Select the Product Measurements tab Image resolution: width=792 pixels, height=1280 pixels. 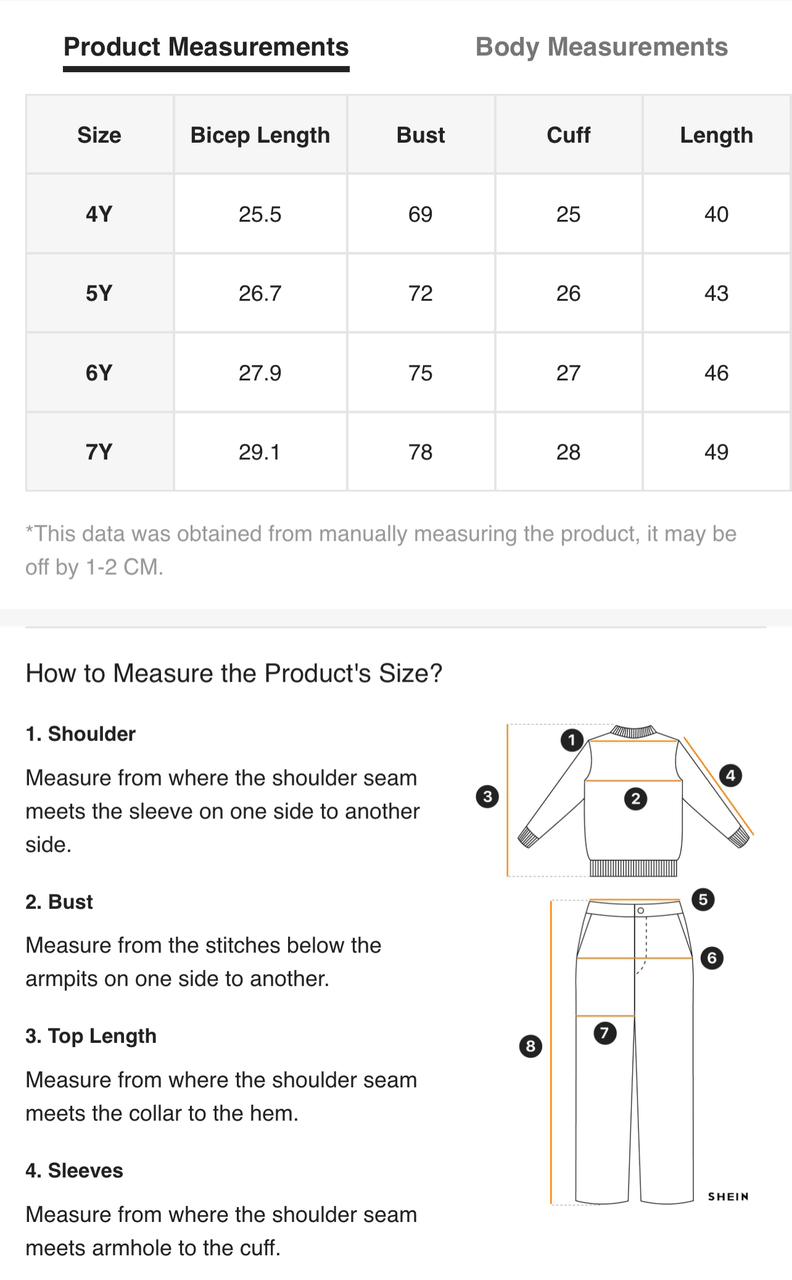(x=206, y=47)
